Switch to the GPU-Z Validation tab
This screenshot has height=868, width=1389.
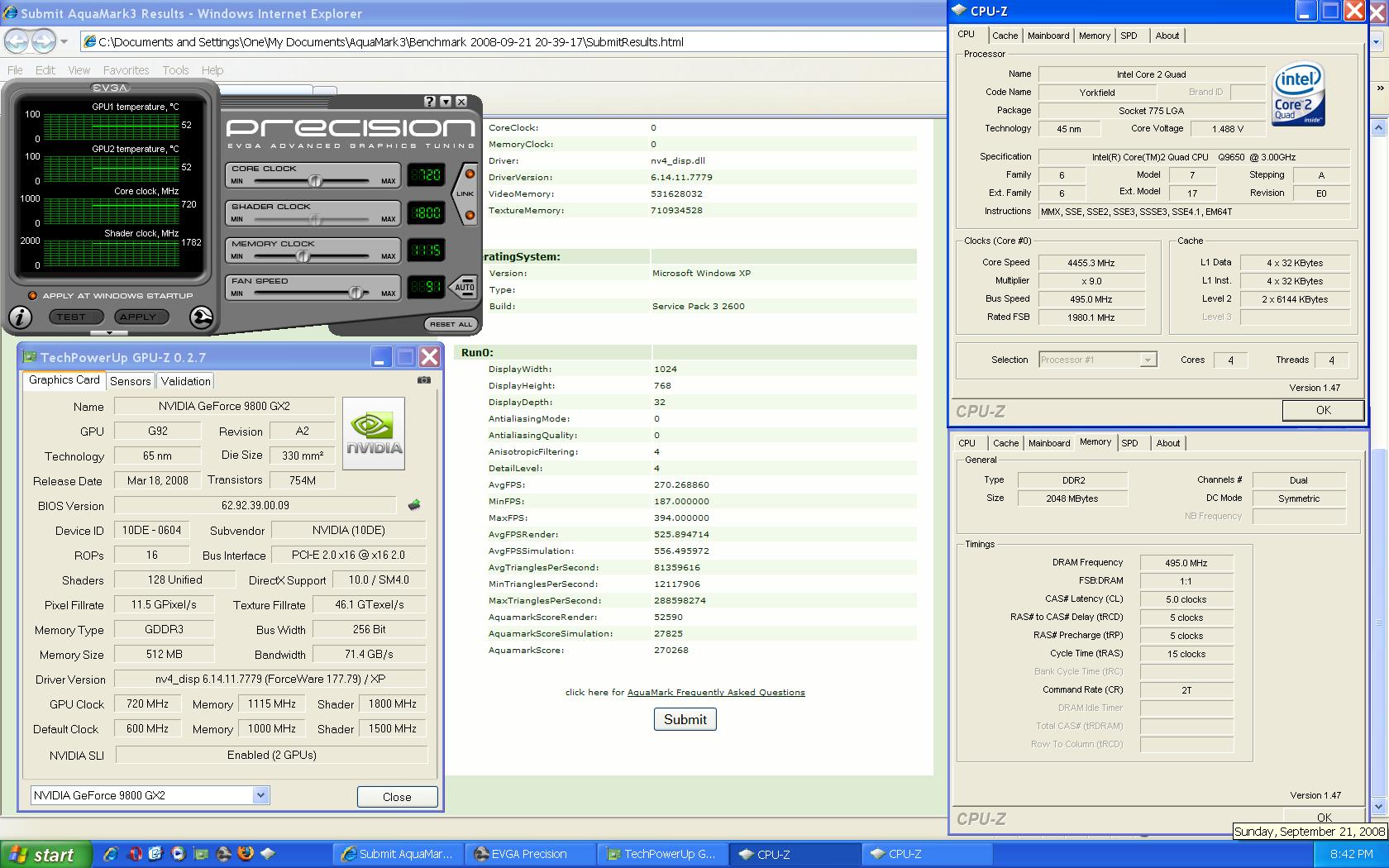coord(185,381)
